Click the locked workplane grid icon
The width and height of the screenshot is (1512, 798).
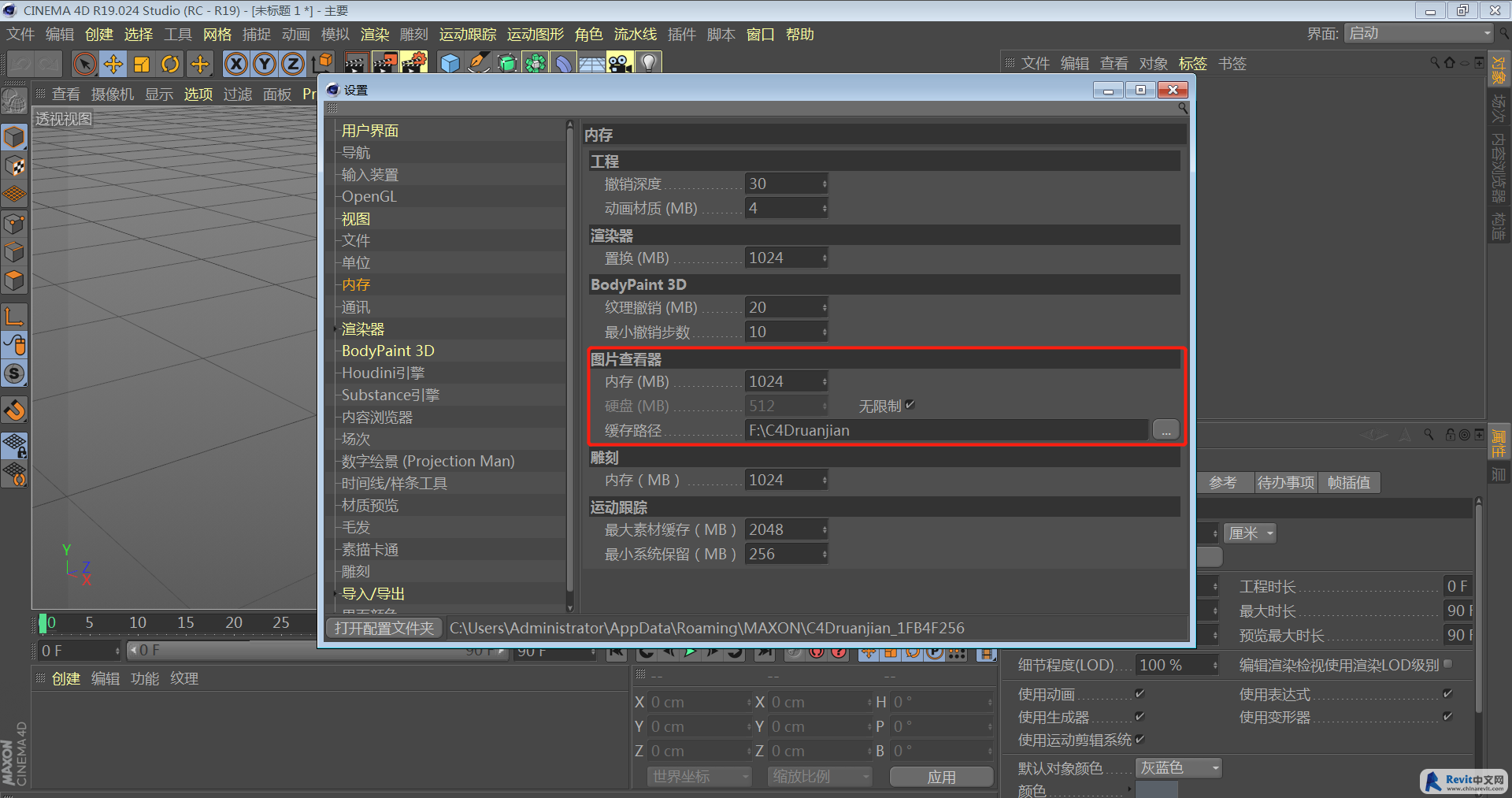[x=14, y=446]
